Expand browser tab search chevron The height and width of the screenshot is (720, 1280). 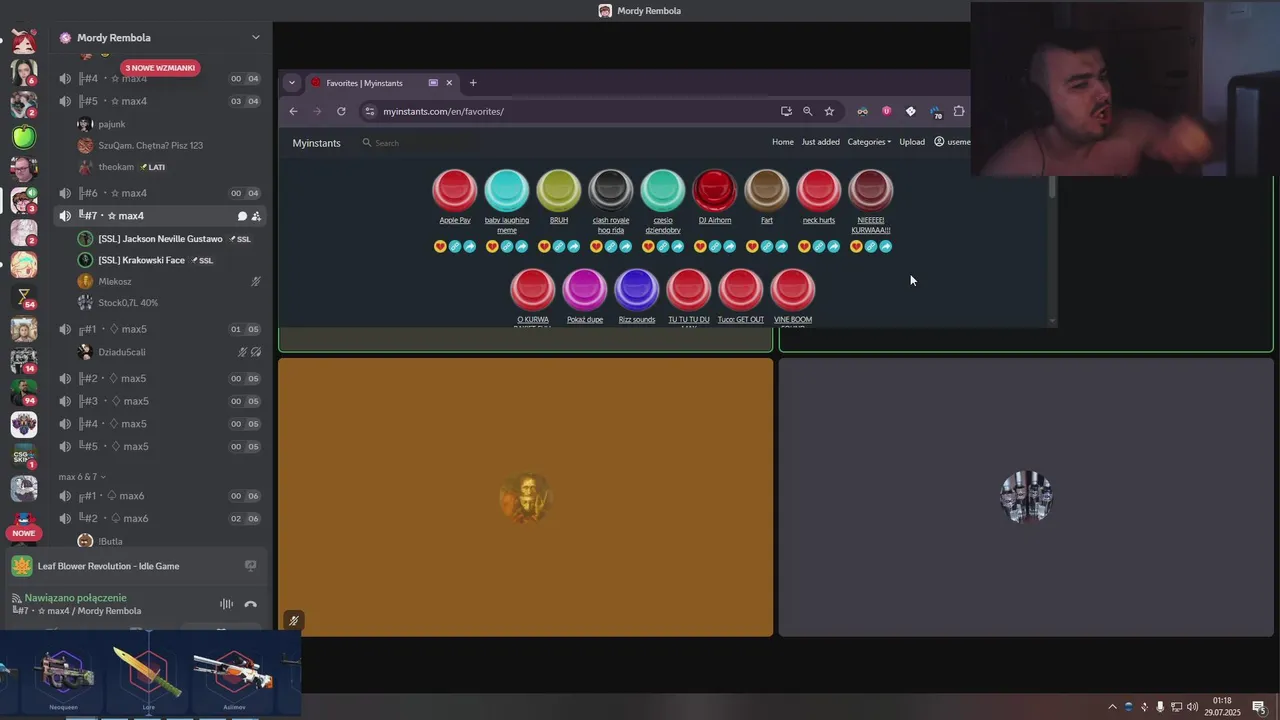292,83
